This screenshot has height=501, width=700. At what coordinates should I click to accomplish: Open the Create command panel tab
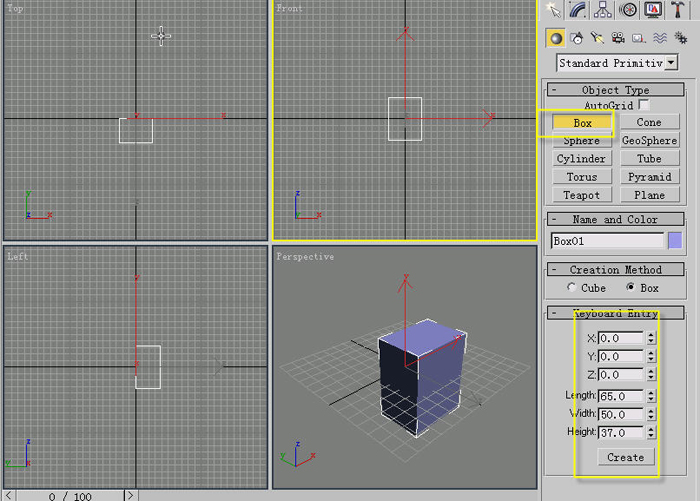(553, 10)
